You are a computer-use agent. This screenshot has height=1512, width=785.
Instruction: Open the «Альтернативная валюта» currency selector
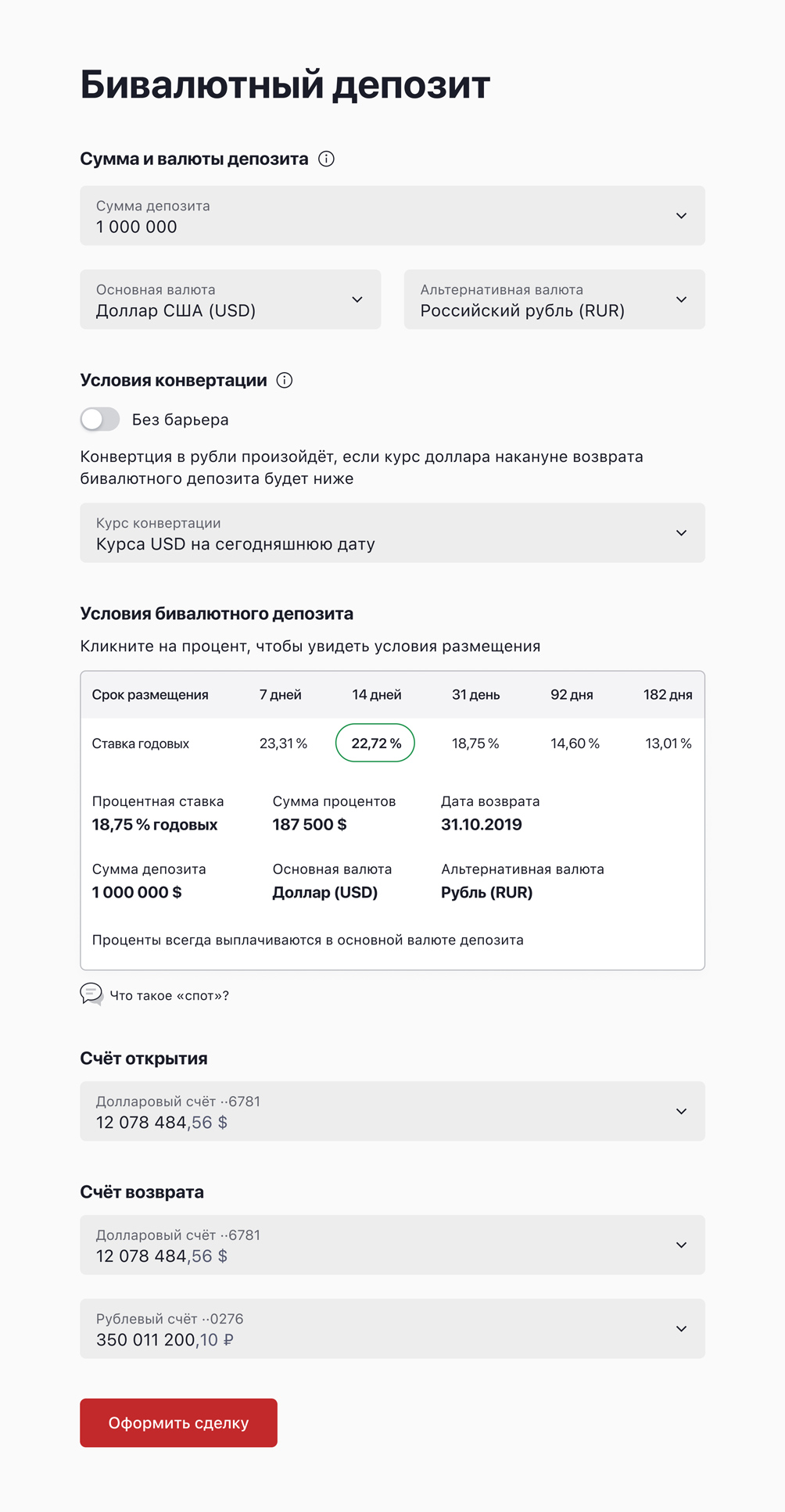(681, 299)
